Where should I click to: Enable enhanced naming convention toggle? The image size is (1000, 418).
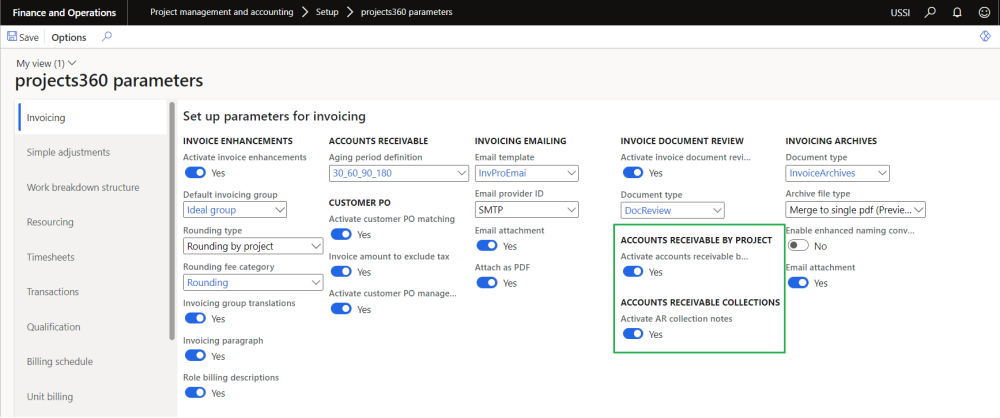point(797,245)
